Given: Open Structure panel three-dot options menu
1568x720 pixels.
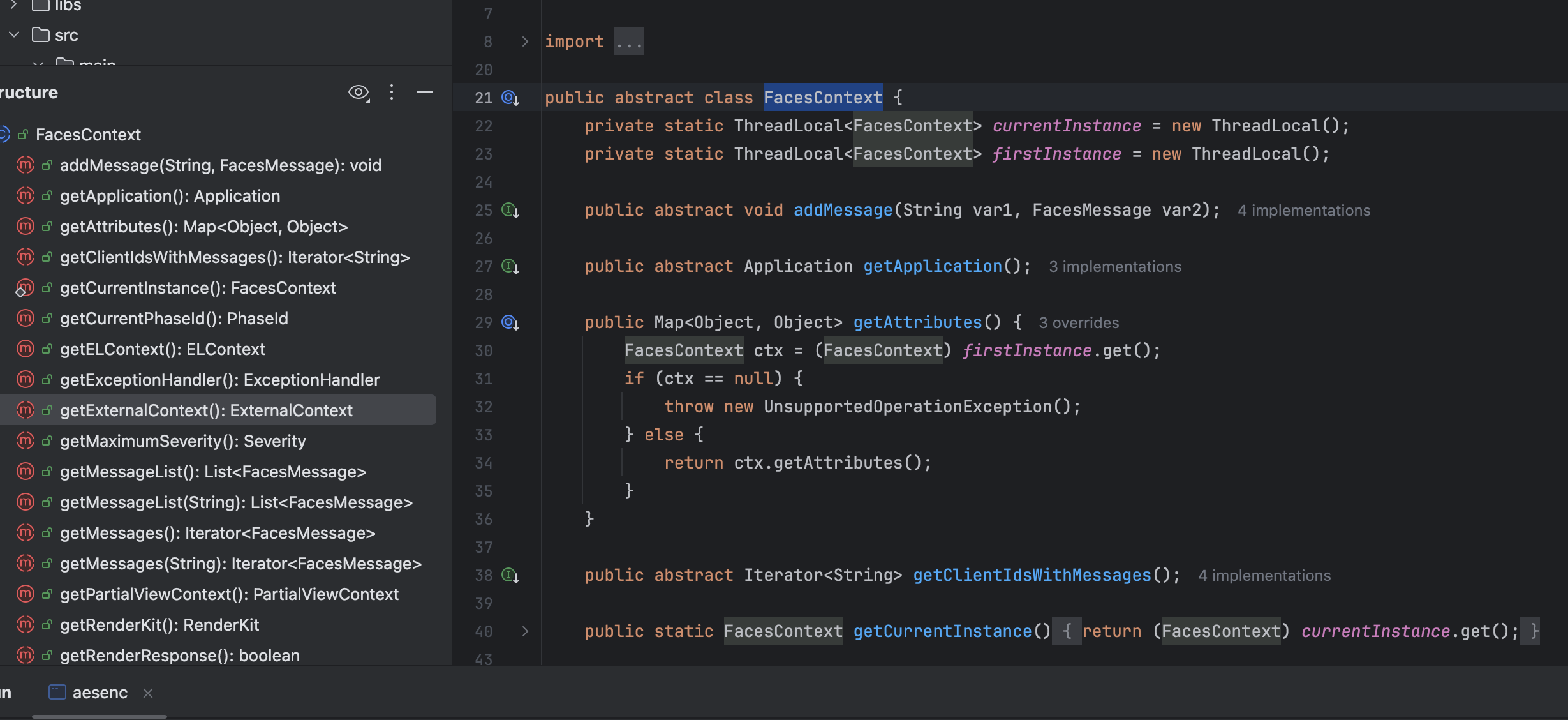Looking at the screenshot, I should [392, 93].
